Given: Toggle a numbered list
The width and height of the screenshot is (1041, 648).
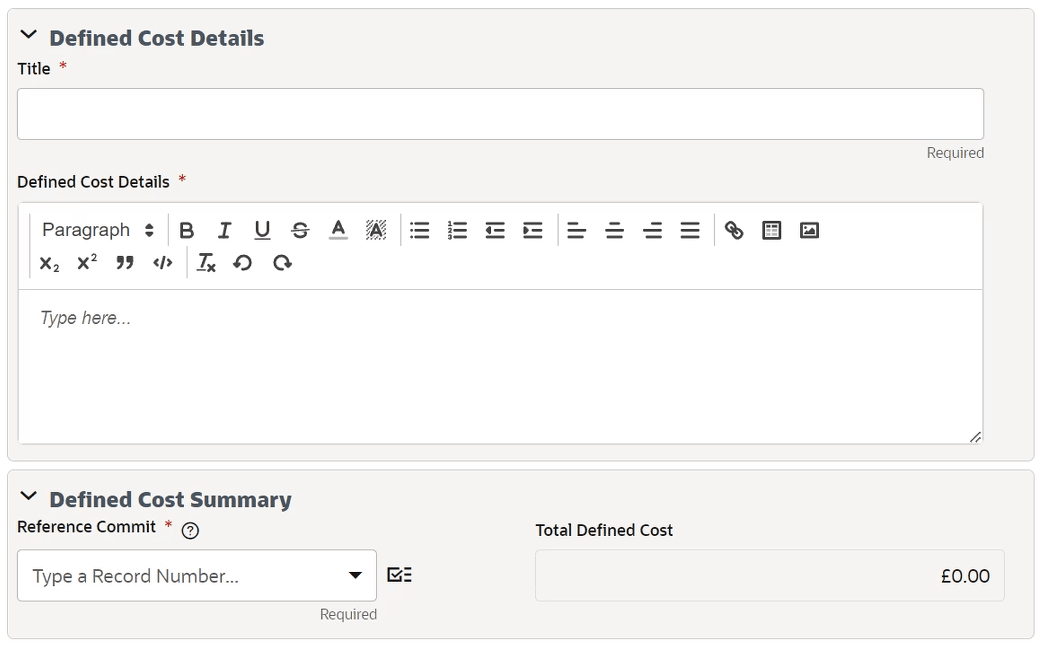Looking at the screenshot, I should 457,230.
